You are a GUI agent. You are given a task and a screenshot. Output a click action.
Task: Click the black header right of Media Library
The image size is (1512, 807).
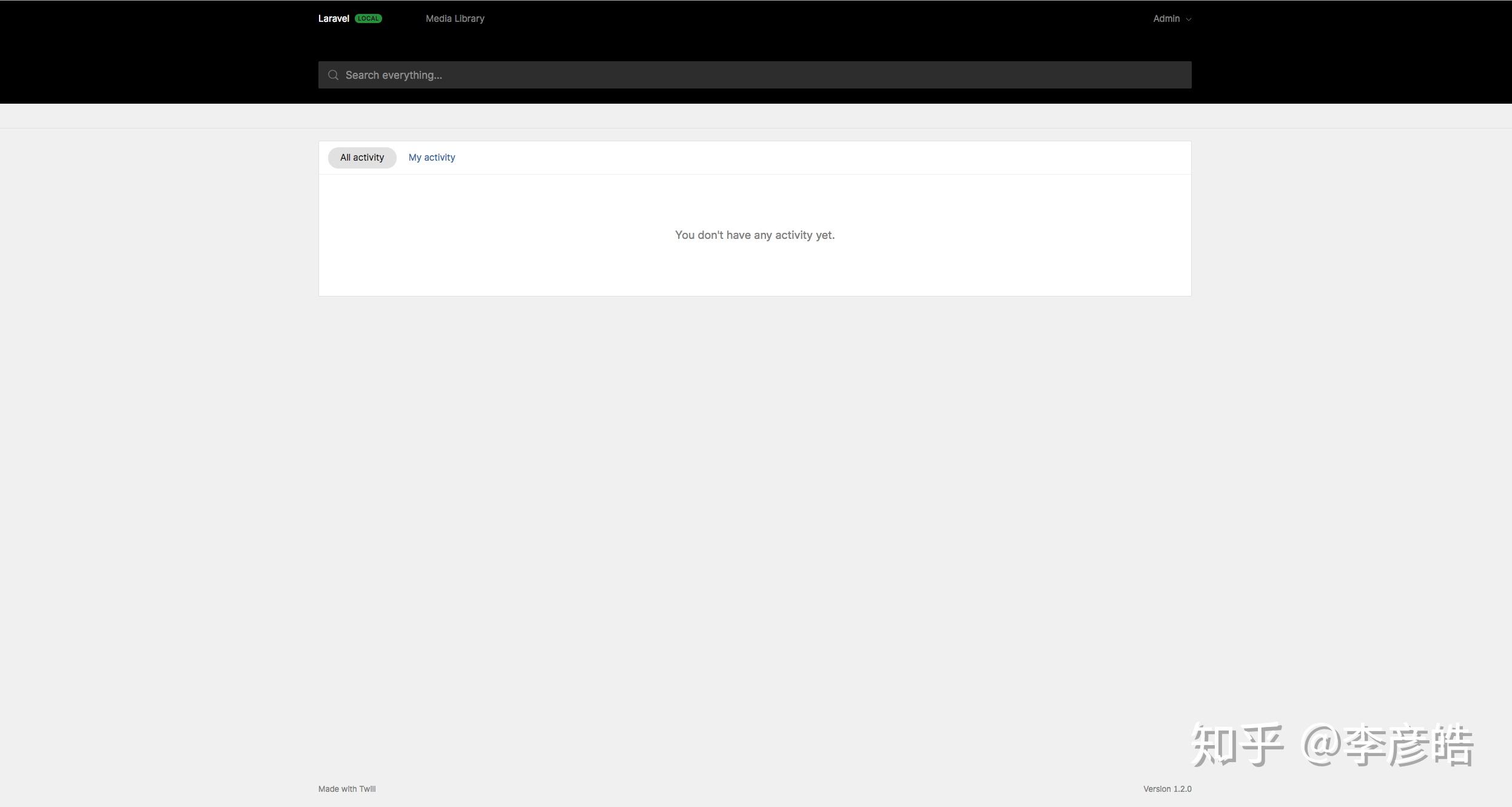pos(788,19)
